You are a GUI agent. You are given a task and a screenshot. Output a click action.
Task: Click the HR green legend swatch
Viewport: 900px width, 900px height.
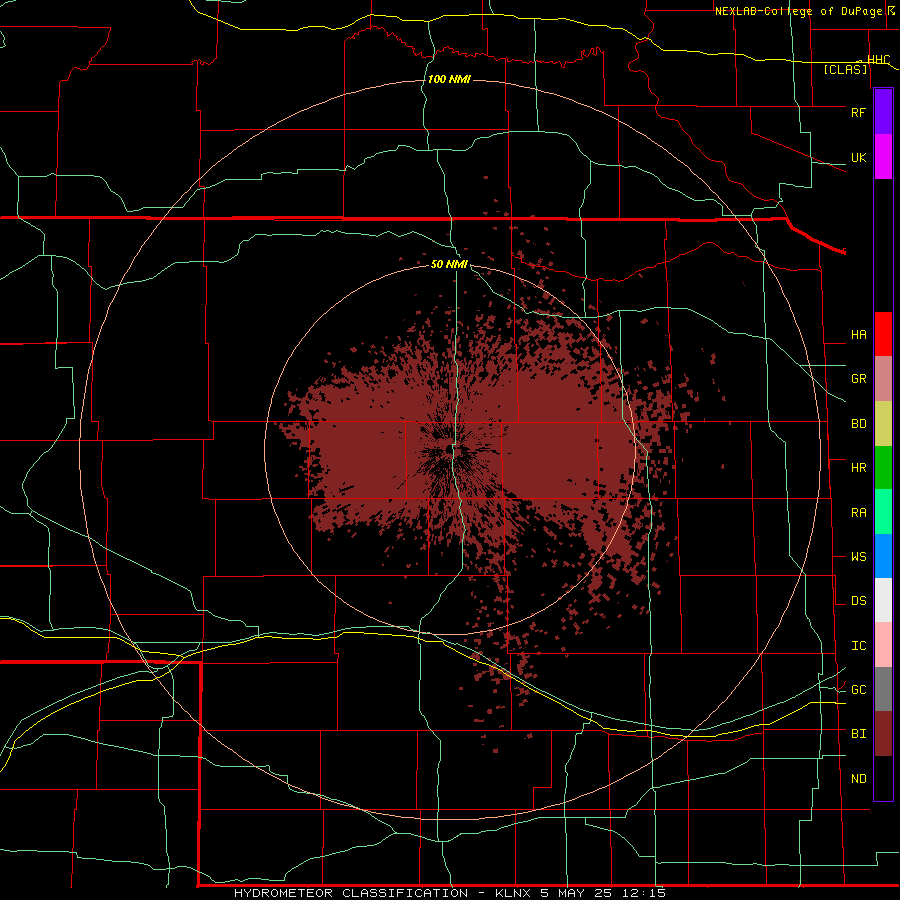pyautogui.click(x=883, y=468)
